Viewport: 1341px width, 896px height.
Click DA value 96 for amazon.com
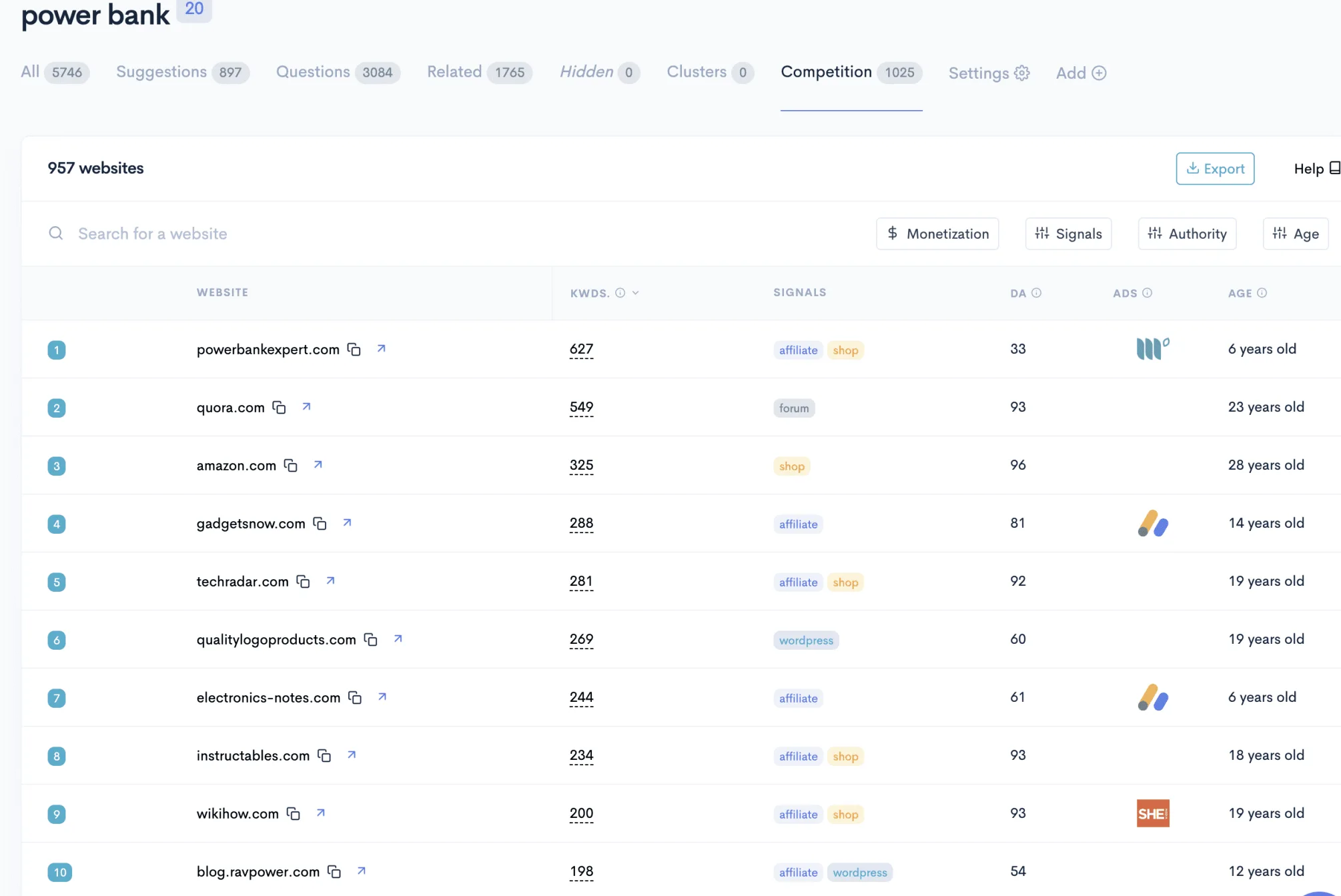pos(1017,465)
